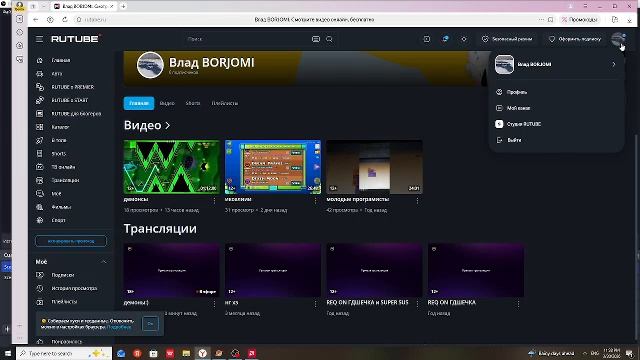This screenshot has height=360, width=640.
Task: Open options menu for демоны video
Action: (x=214, y=200)
